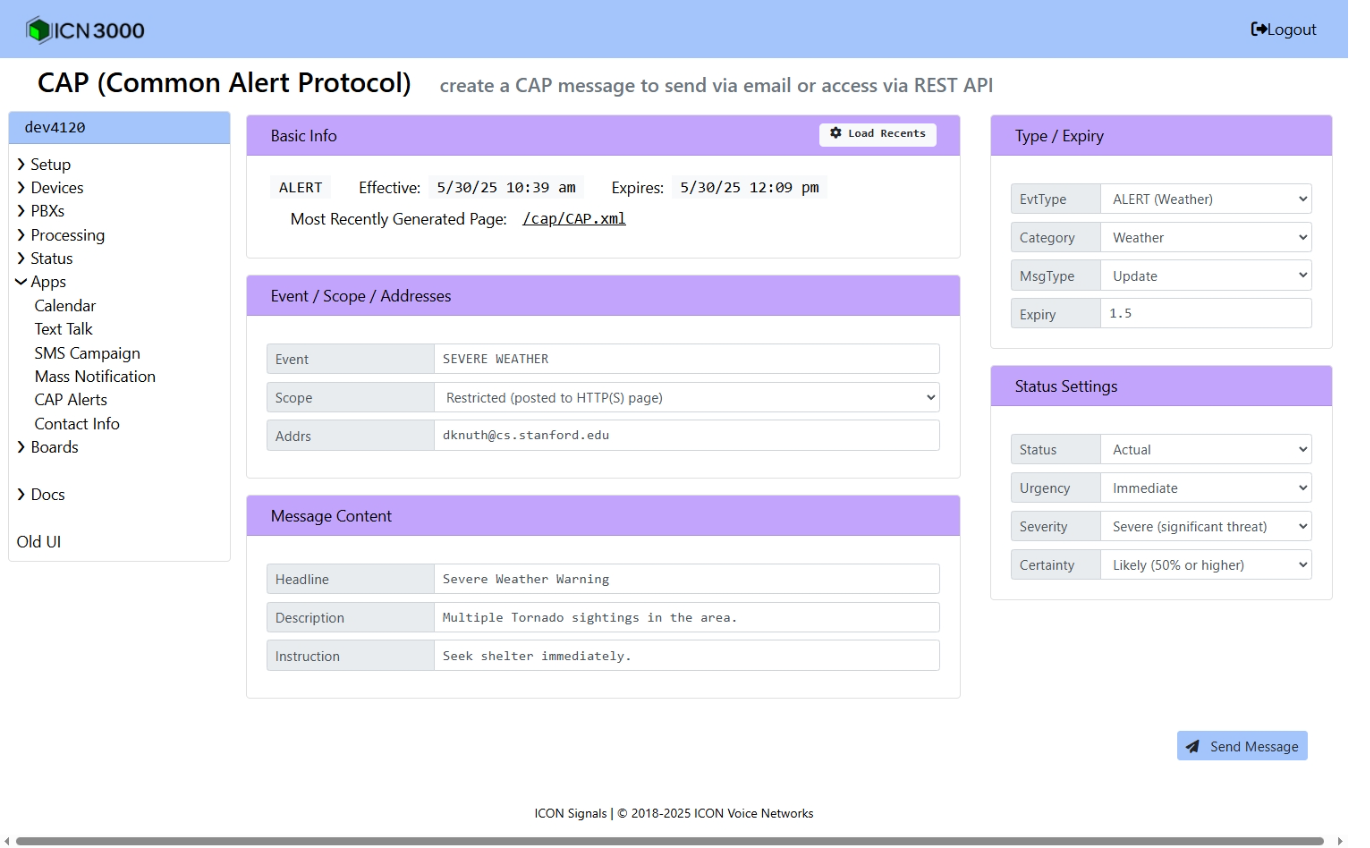This screenshot has width=1370, height=848.
Task: Click the paper plane Send Message icon
Action: click(1192, 746)
